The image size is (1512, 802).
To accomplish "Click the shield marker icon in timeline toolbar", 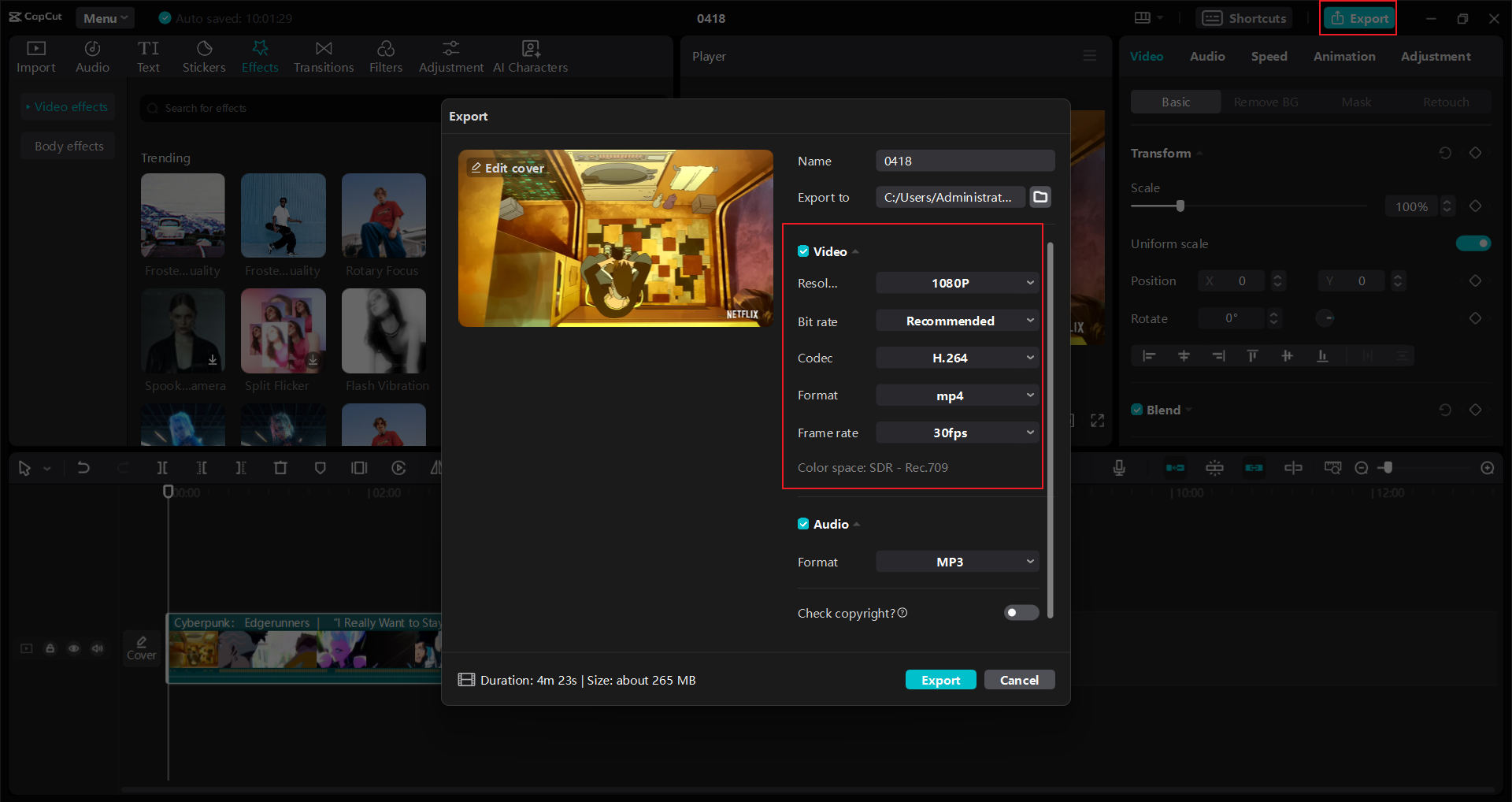I will [x=320, y=468].
